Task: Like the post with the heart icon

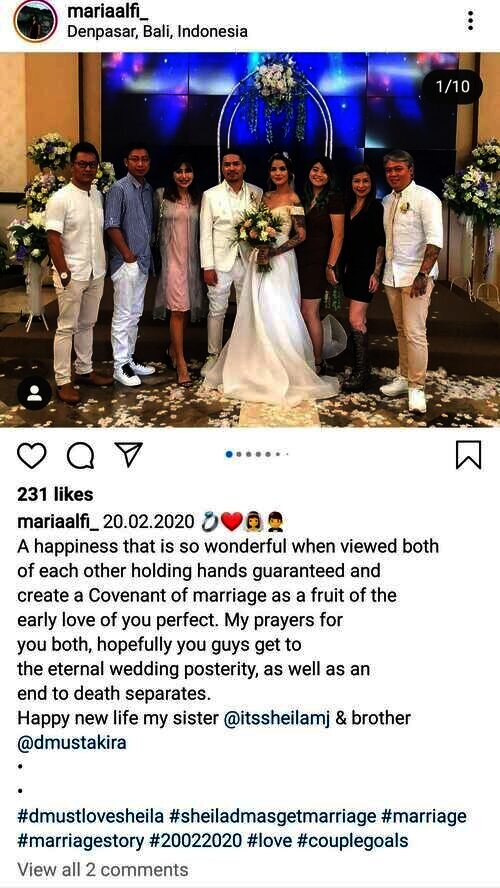Action: [32, 455]
